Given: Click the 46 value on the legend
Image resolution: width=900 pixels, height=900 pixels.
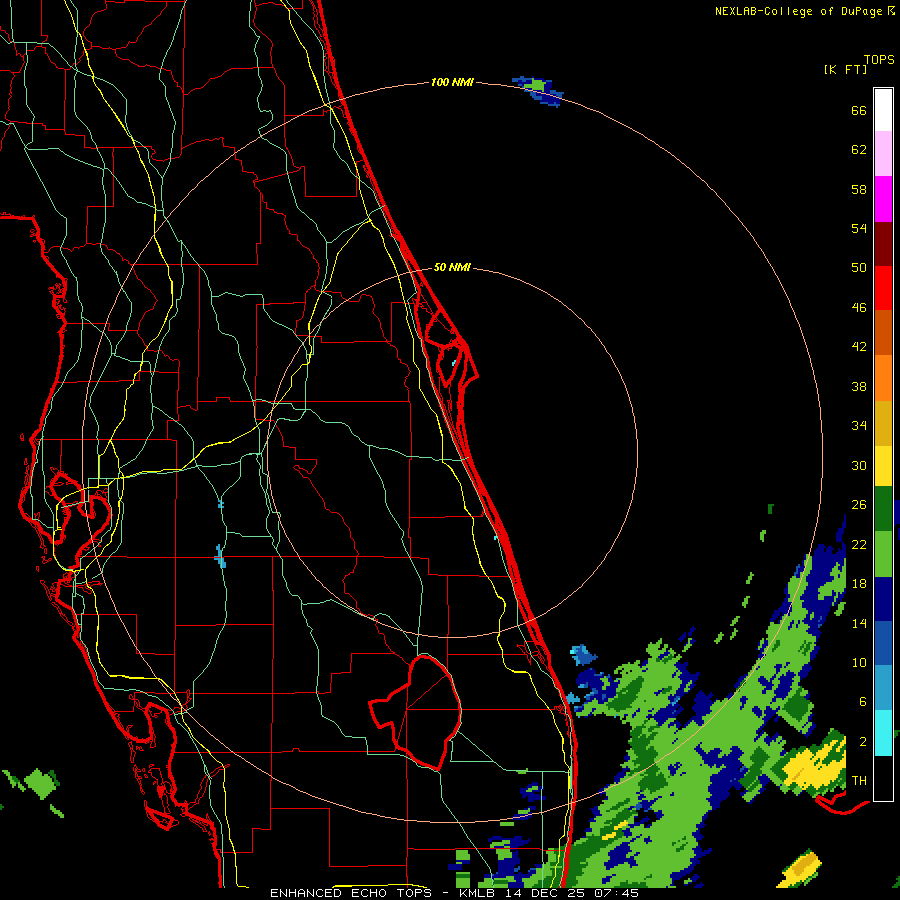Looking at the screenshot, I should [859, 308].
